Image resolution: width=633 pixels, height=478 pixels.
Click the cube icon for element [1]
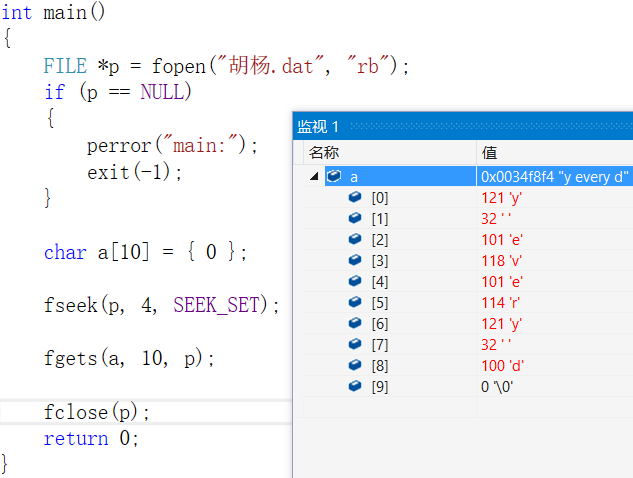(x=355, y=218)
